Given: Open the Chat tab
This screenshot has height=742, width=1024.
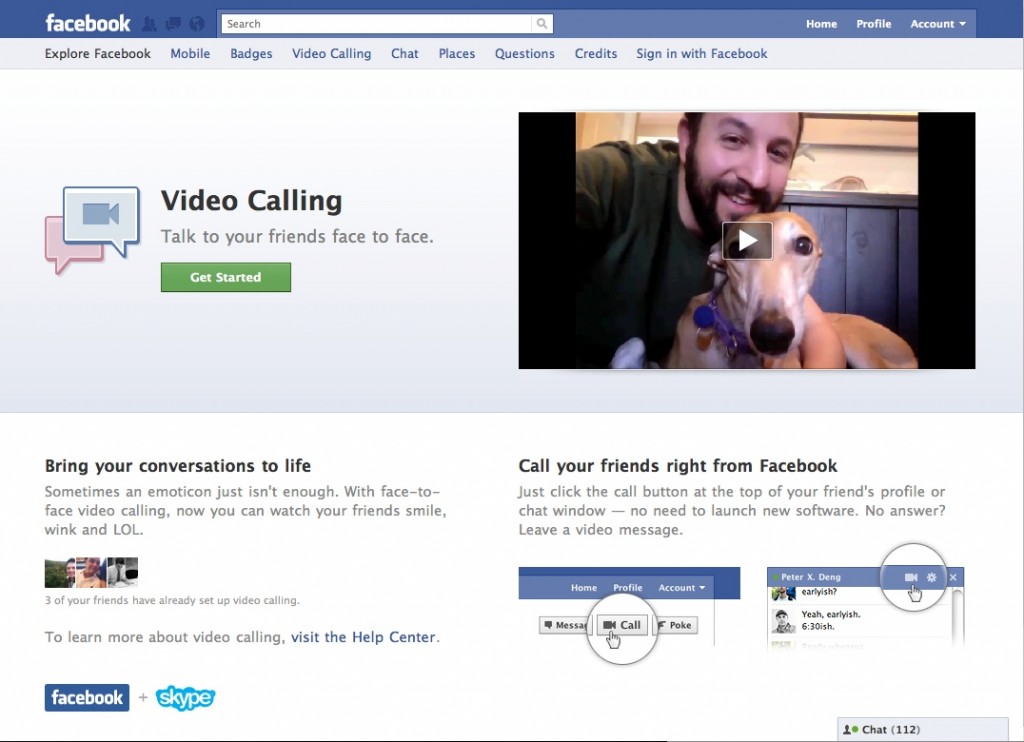Looking at the screenshot, I should tap(404, 54).
